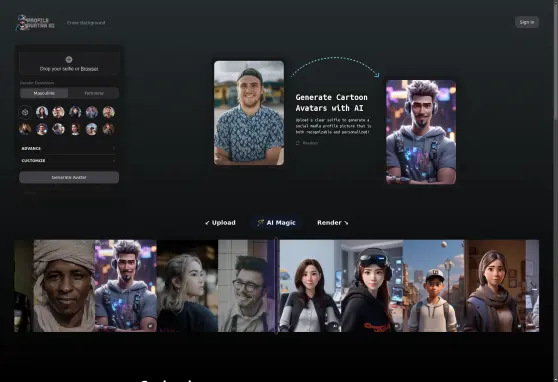Expand the CUSTOMIZE section

pyautogui.click(x=69, y=161)
